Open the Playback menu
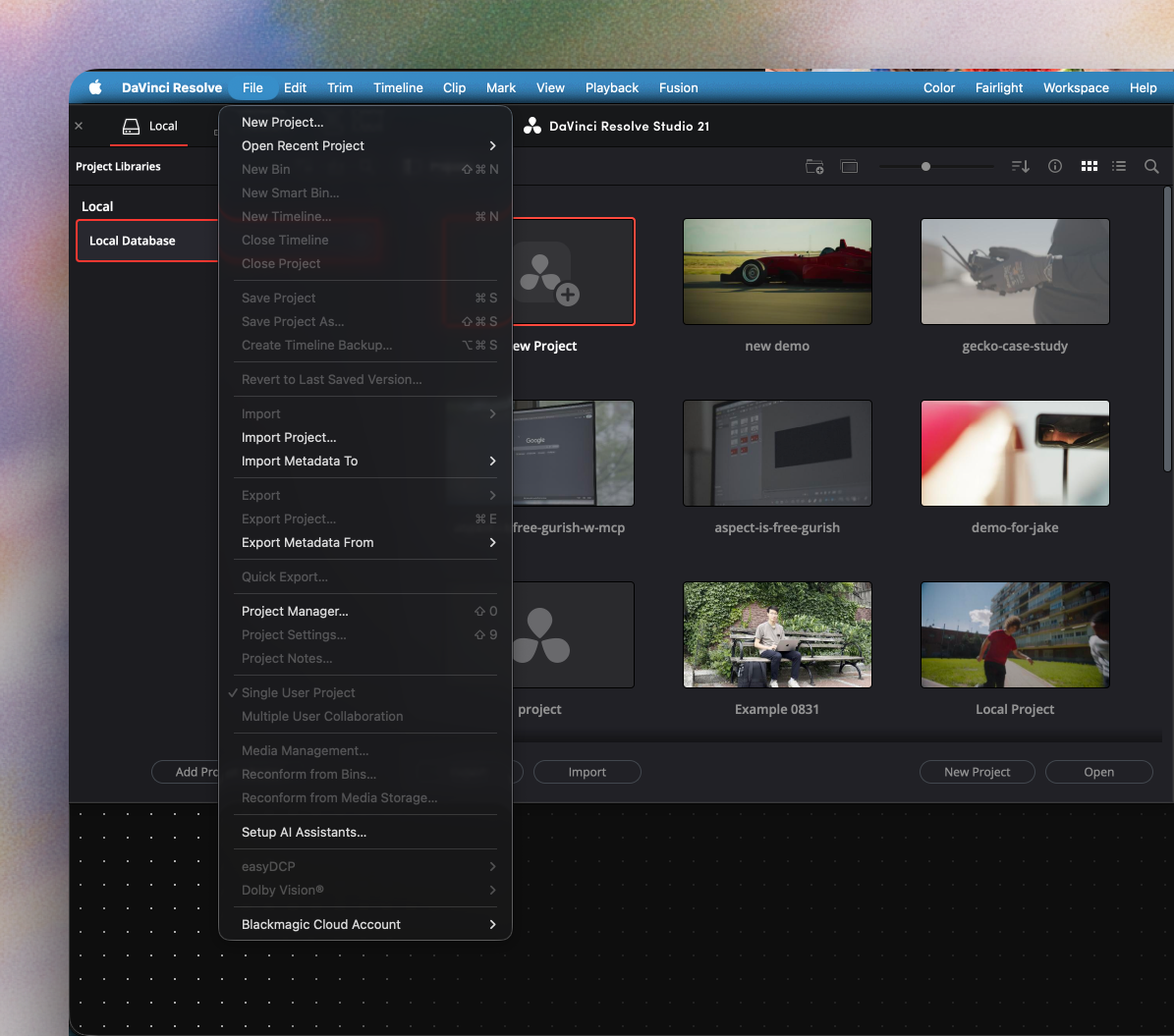 coord(612,87)
